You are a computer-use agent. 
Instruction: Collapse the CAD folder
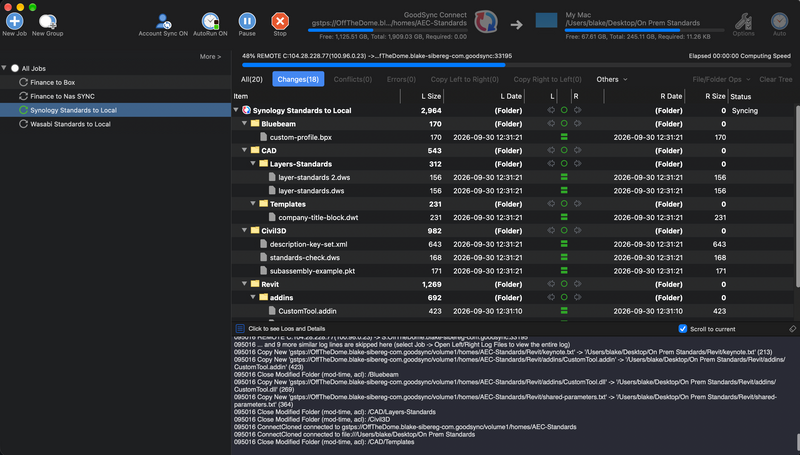[244, 150]
